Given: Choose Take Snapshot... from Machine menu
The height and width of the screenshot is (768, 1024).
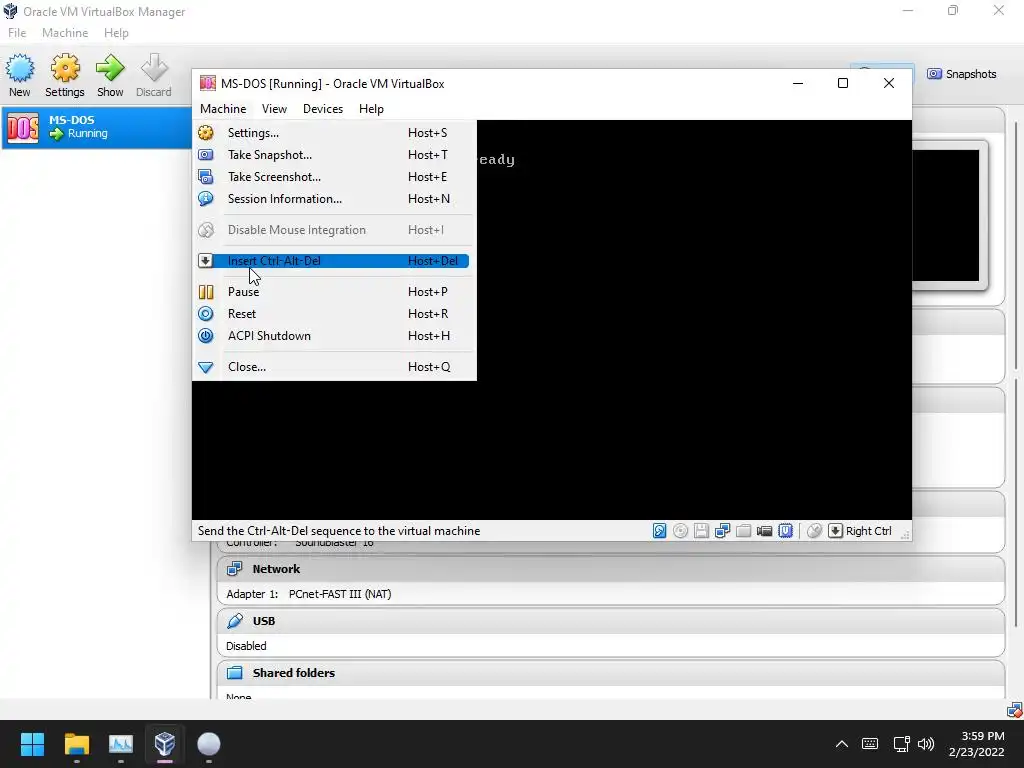Looking at the screenshot, I should coord(333,155).
